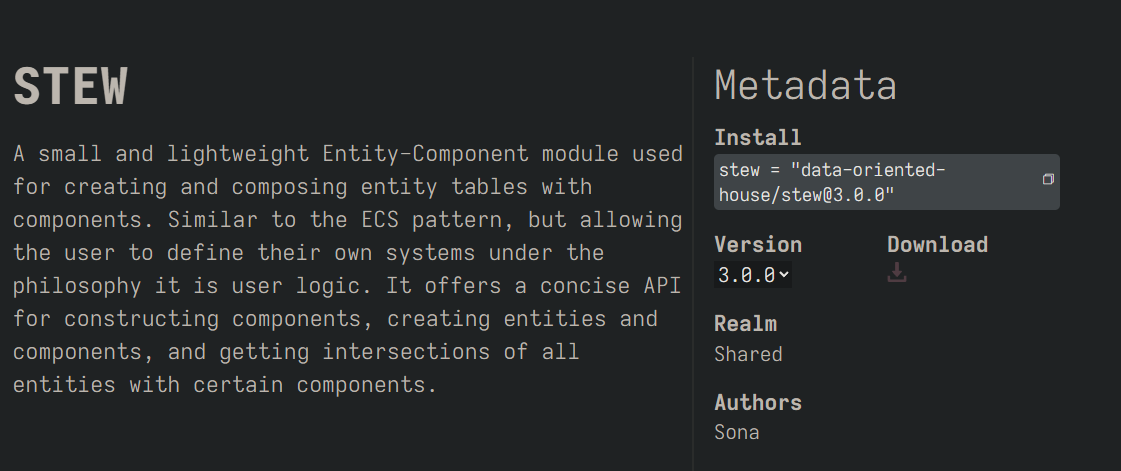1121x471 pixels.
Task: Click the divider between description and Metadata
Action: [x=693, y=264]
